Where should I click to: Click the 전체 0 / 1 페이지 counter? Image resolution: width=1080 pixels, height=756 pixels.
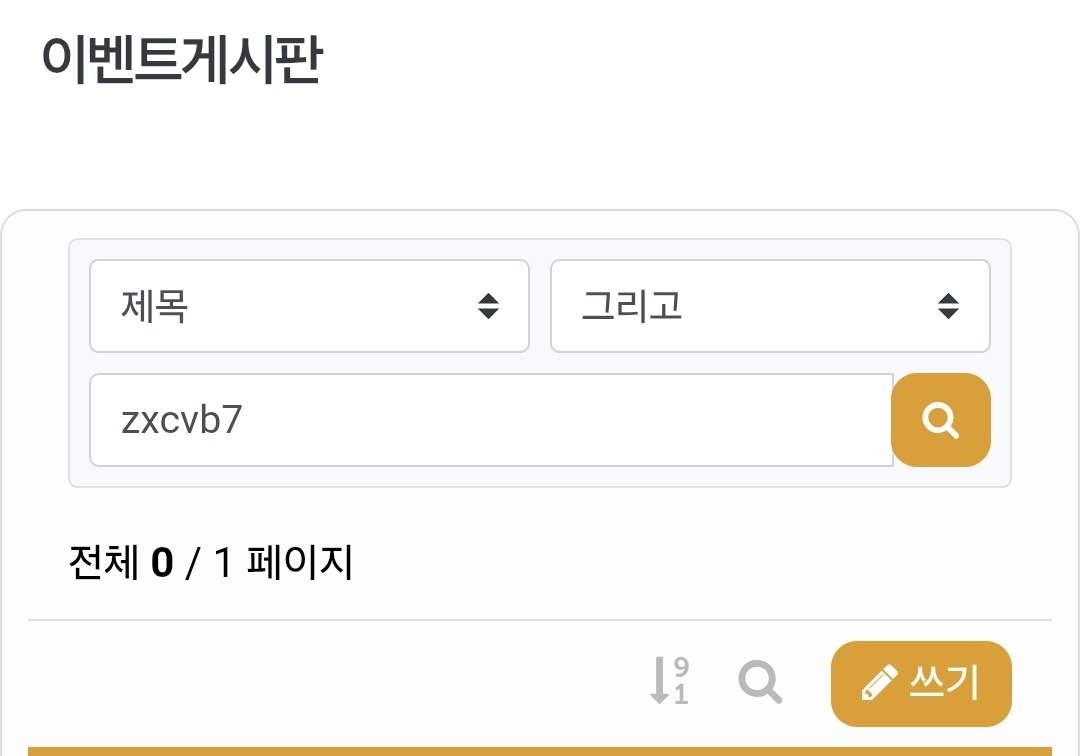pos(210,563)
